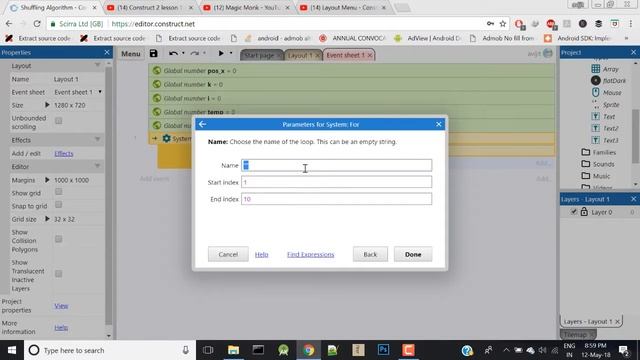
Task: Click the Done button
Action: pyautogui.click(x=413, y=254)
